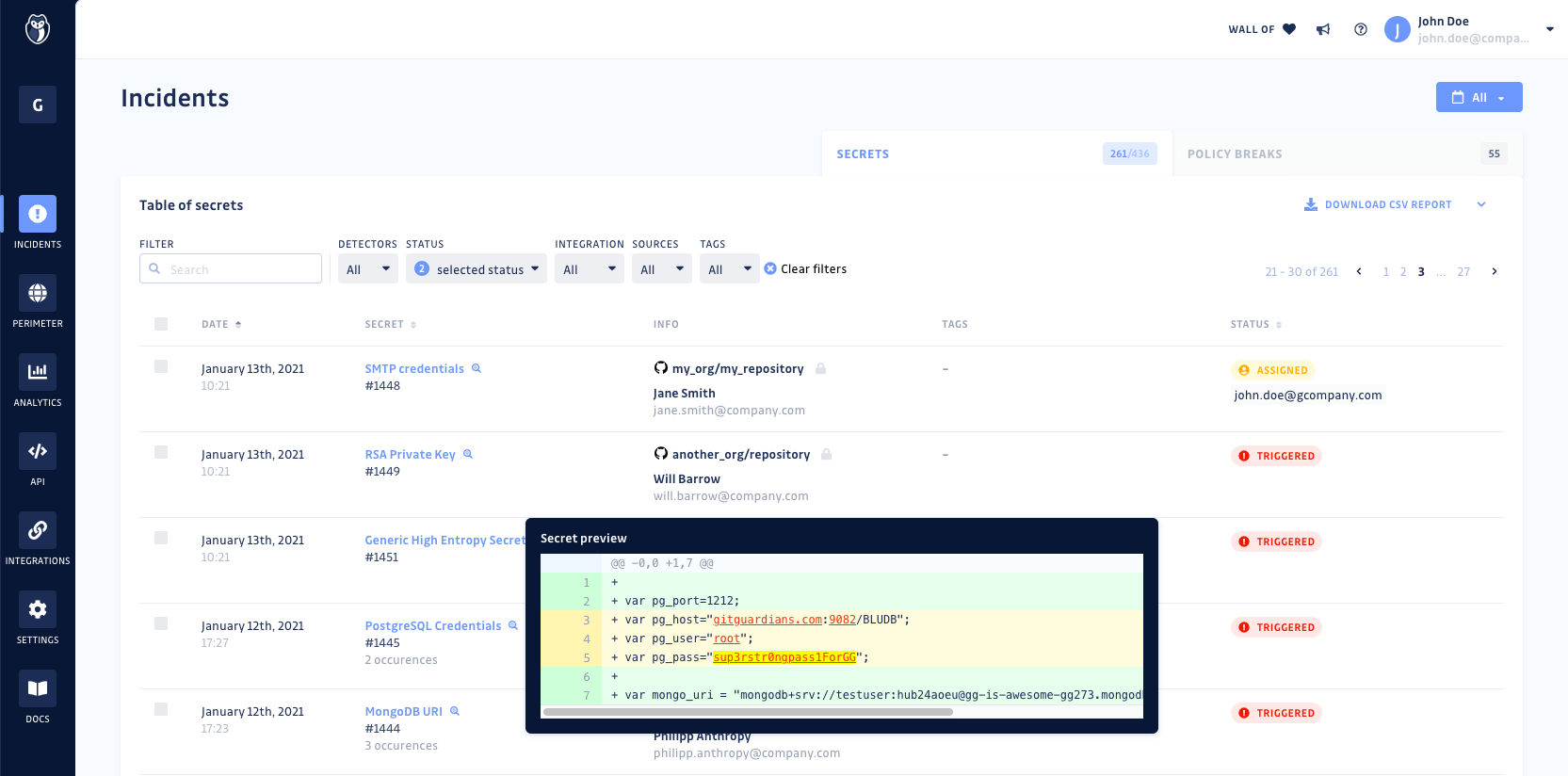1568x776 pixels.
Task: Click the gitguardians.com host in preview
Action: [768, 620]
